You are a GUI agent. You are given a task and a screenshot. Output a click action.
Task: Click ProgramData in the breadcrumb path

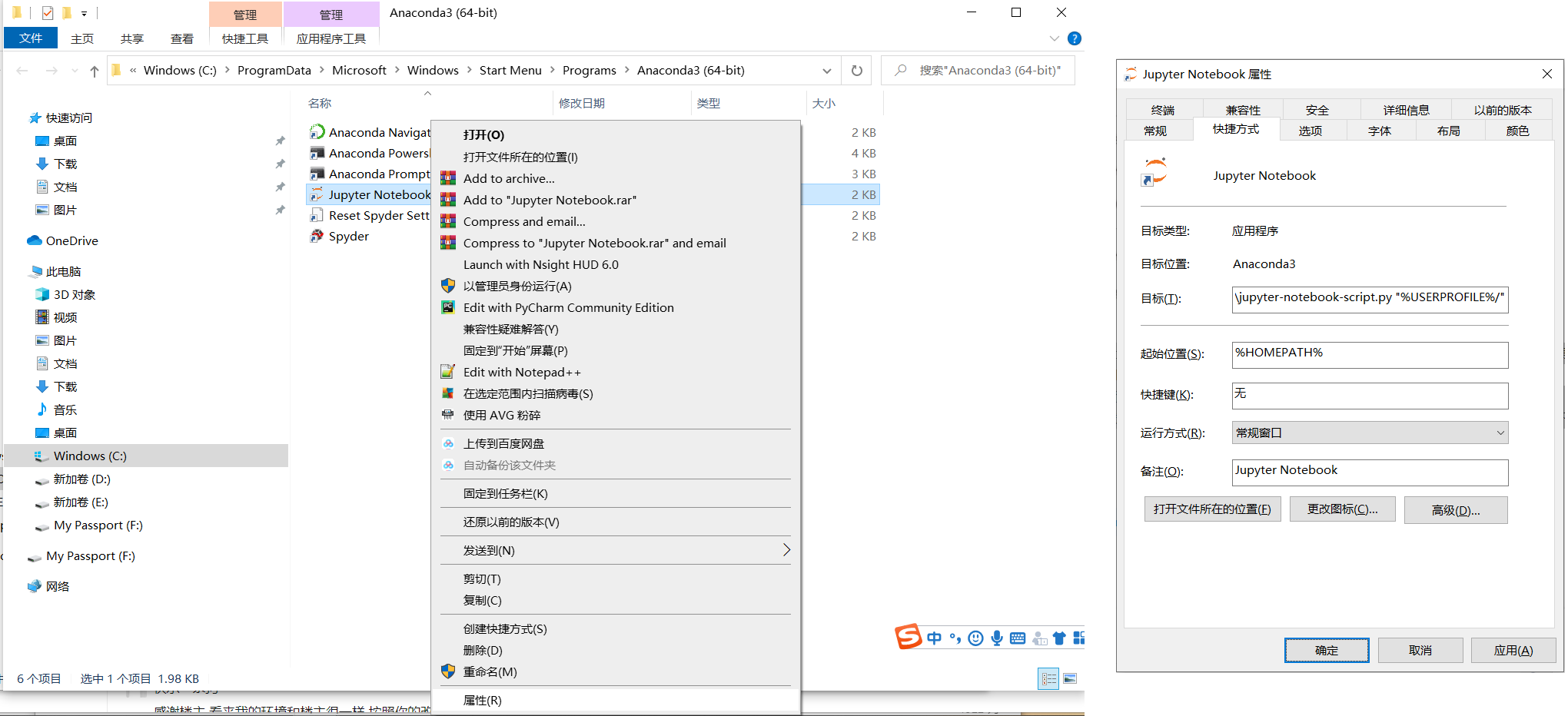[x=274, y=70]
